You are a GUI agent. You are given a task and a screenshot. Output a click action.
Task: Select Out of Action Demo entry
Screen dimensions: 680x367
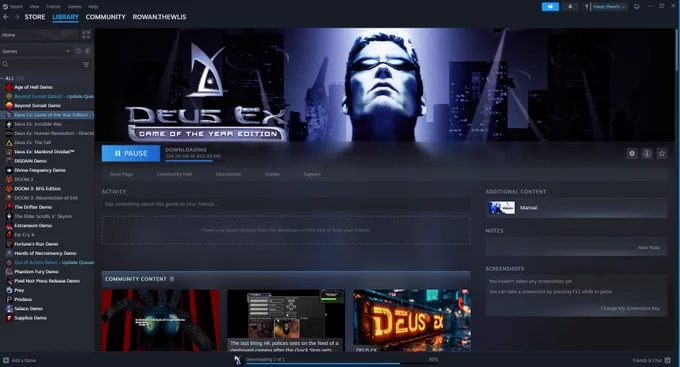pos(47,262)
